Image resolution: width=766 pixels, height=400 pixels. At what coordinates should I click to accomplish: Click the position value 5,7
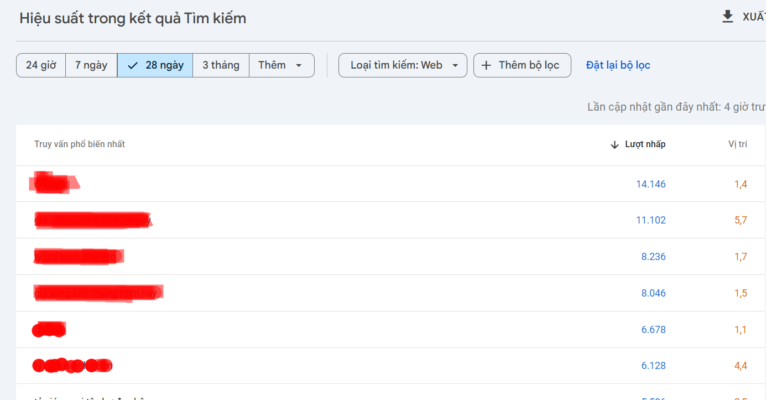[x=740, y=220]
